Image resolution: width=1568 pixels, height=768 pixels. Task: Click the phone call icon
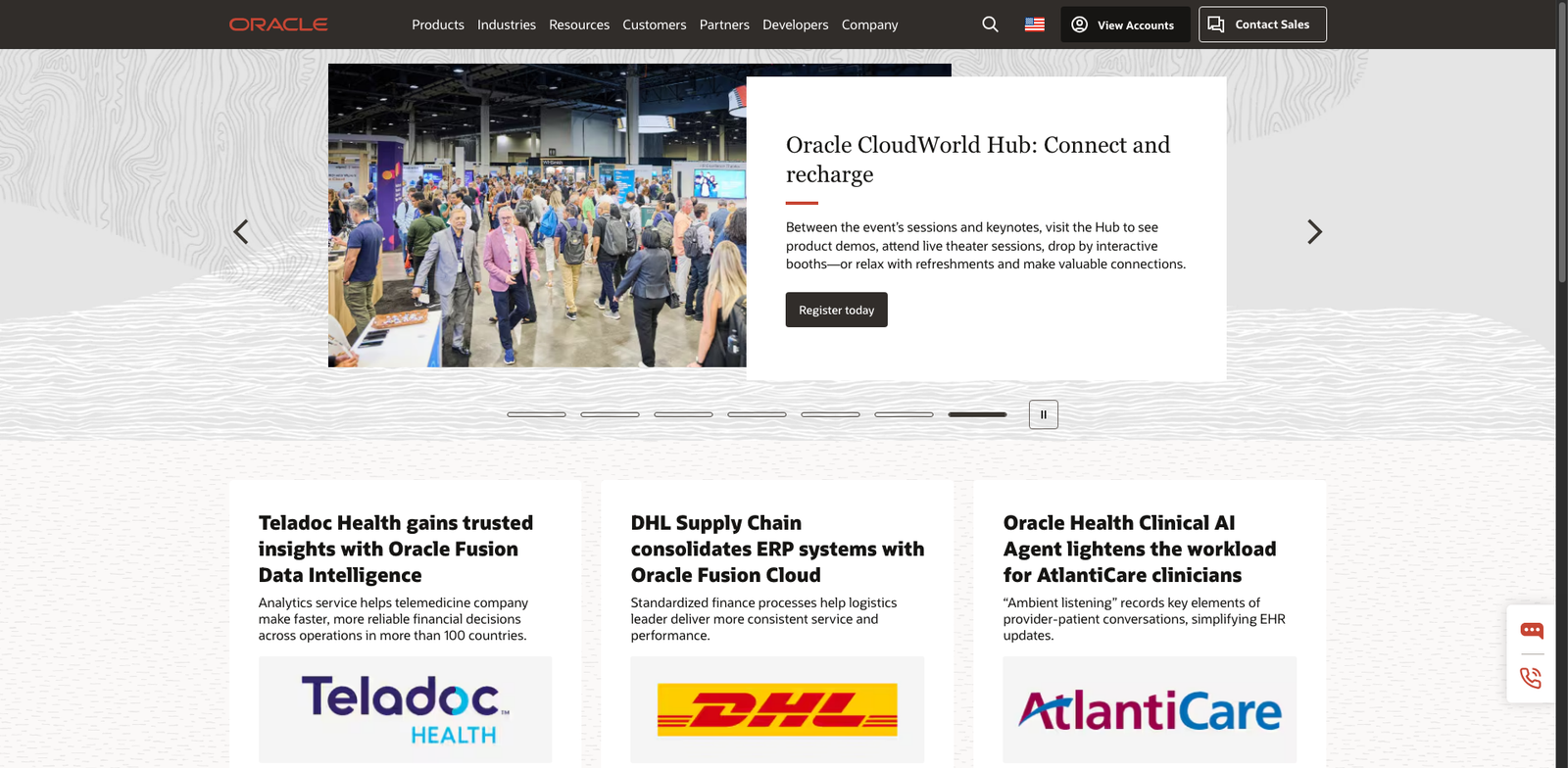[1531, 678]
